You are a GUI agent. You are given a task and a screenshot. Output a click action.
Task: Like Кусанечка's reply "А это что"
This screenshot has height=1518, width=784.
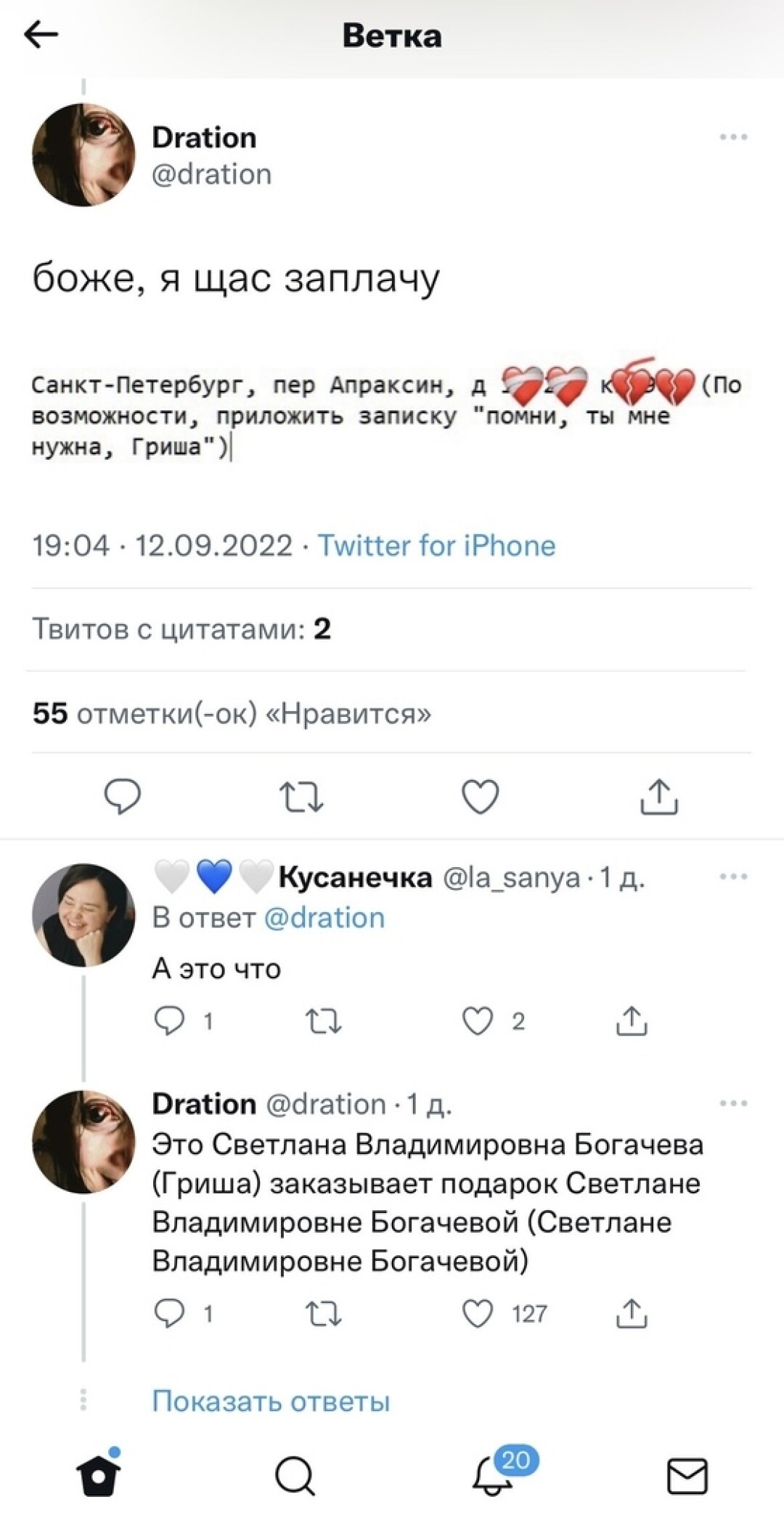pos(478,1021)
